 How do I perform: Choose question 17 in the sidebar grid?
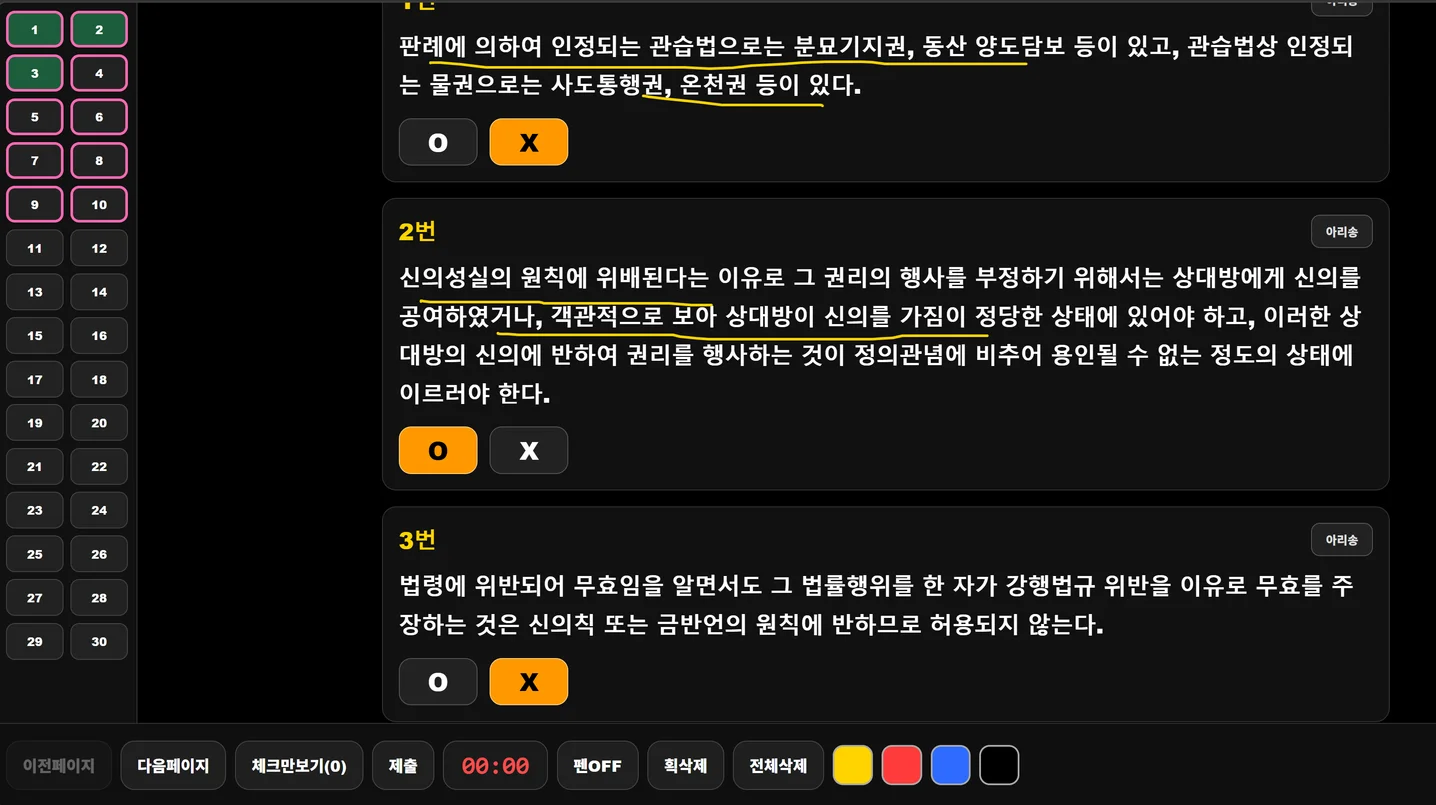[35, 379]
